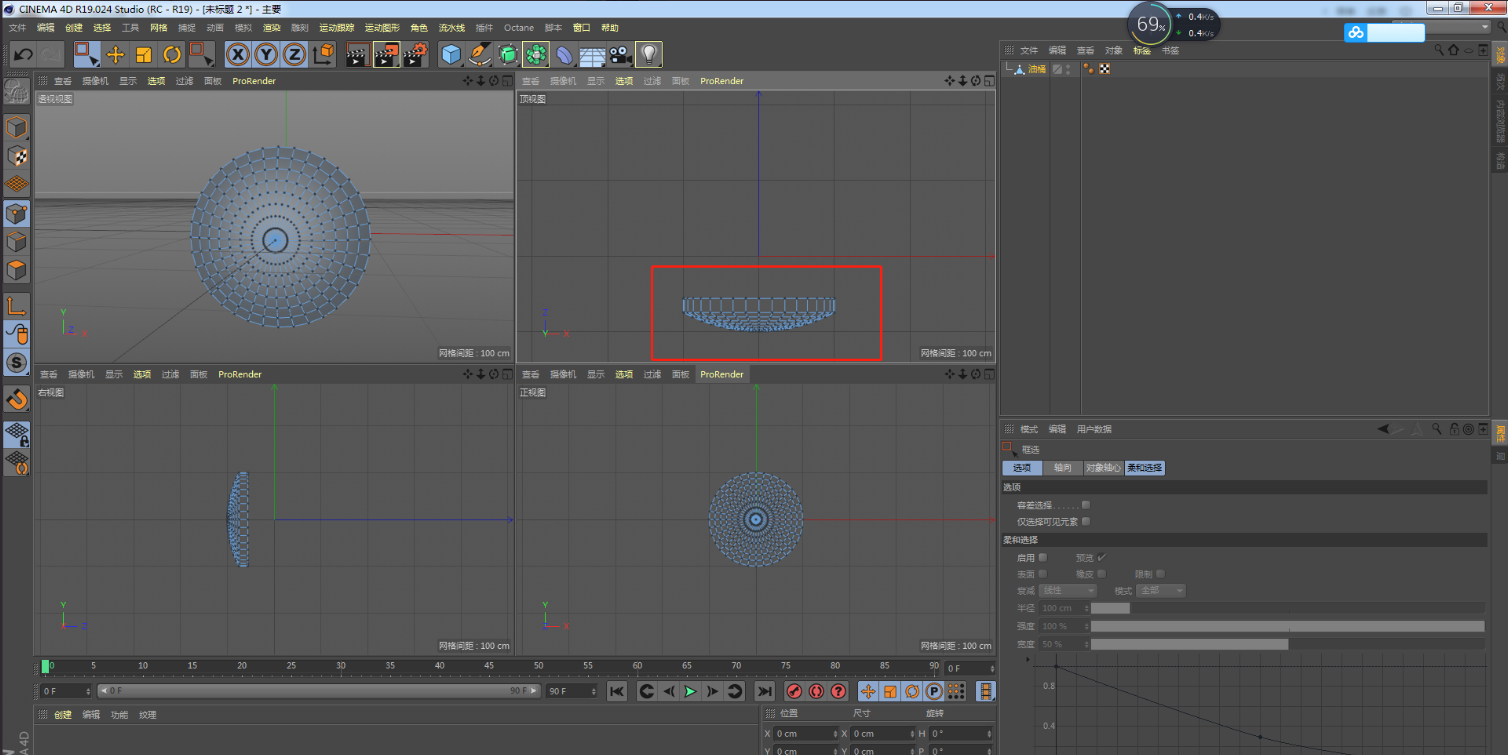The height and width of the screenshot is (755, 1508).
Task: Click the attribute manager lock icon
Action: point(1454,429)
